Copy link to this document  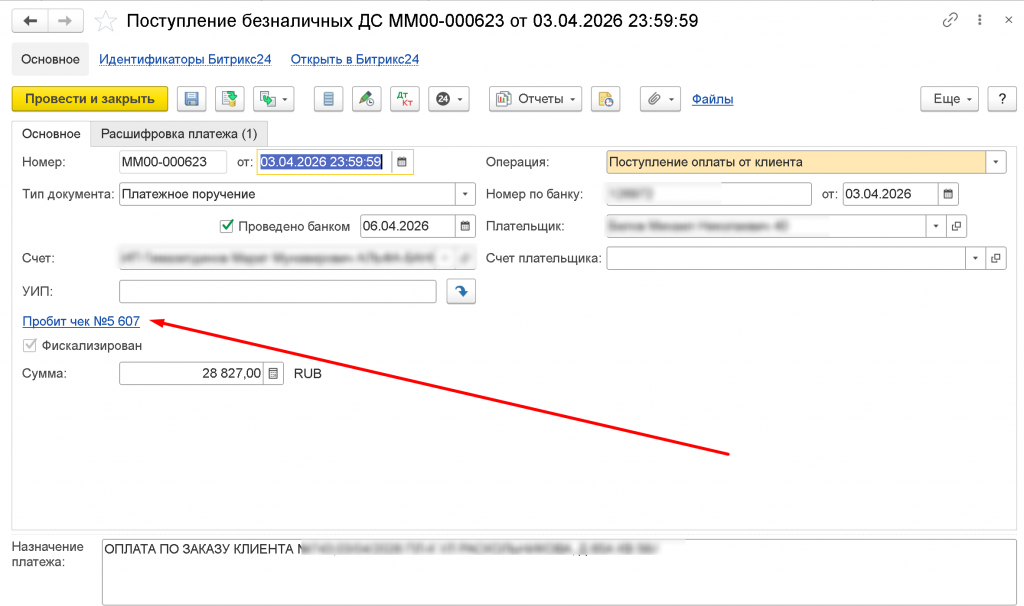[950, 20]
